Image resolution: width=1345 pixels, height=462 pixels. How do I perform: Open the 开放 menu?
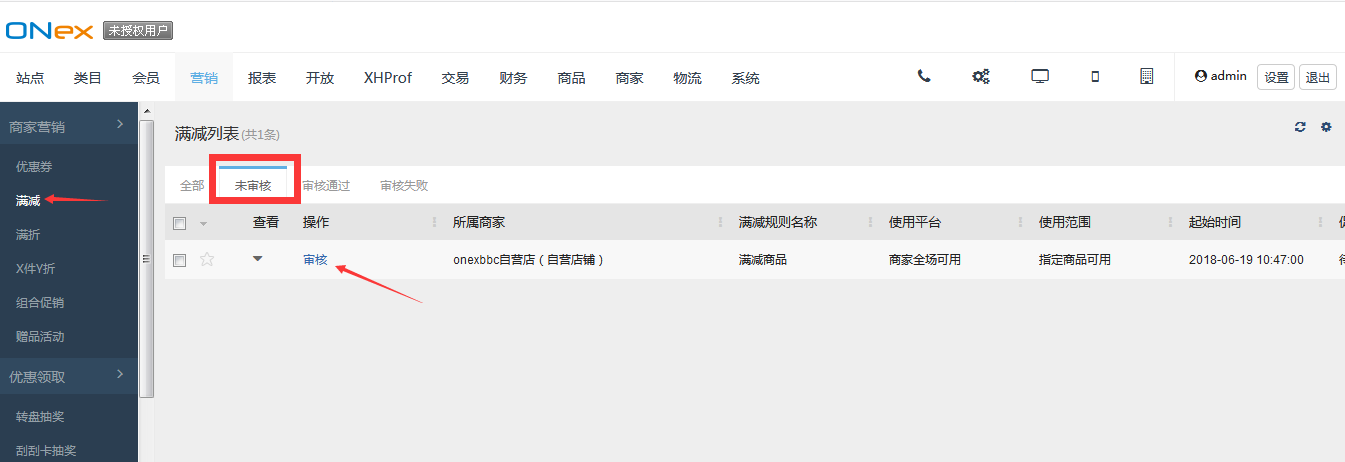tap(320, 78)
